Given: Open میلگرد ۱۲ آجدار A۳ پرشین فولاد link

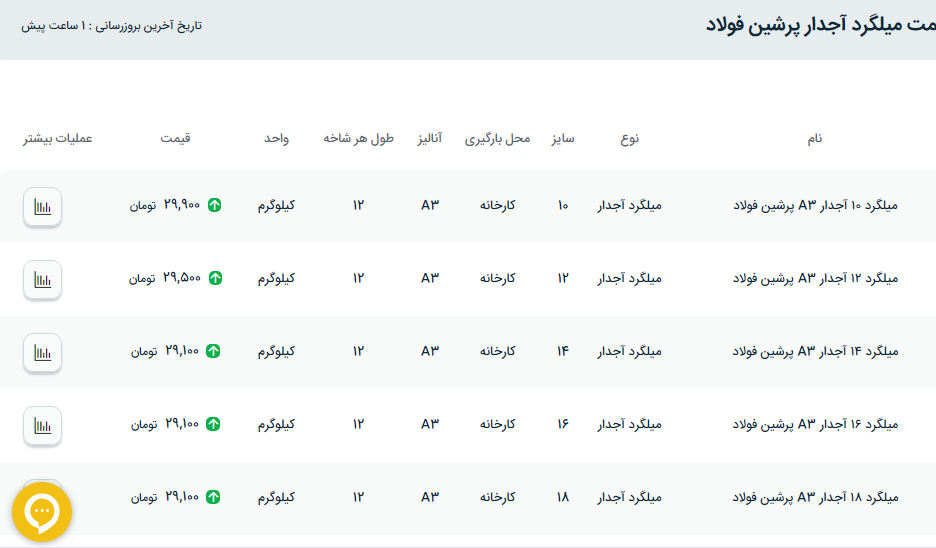Looking at the screenshot, I should 815,279.
